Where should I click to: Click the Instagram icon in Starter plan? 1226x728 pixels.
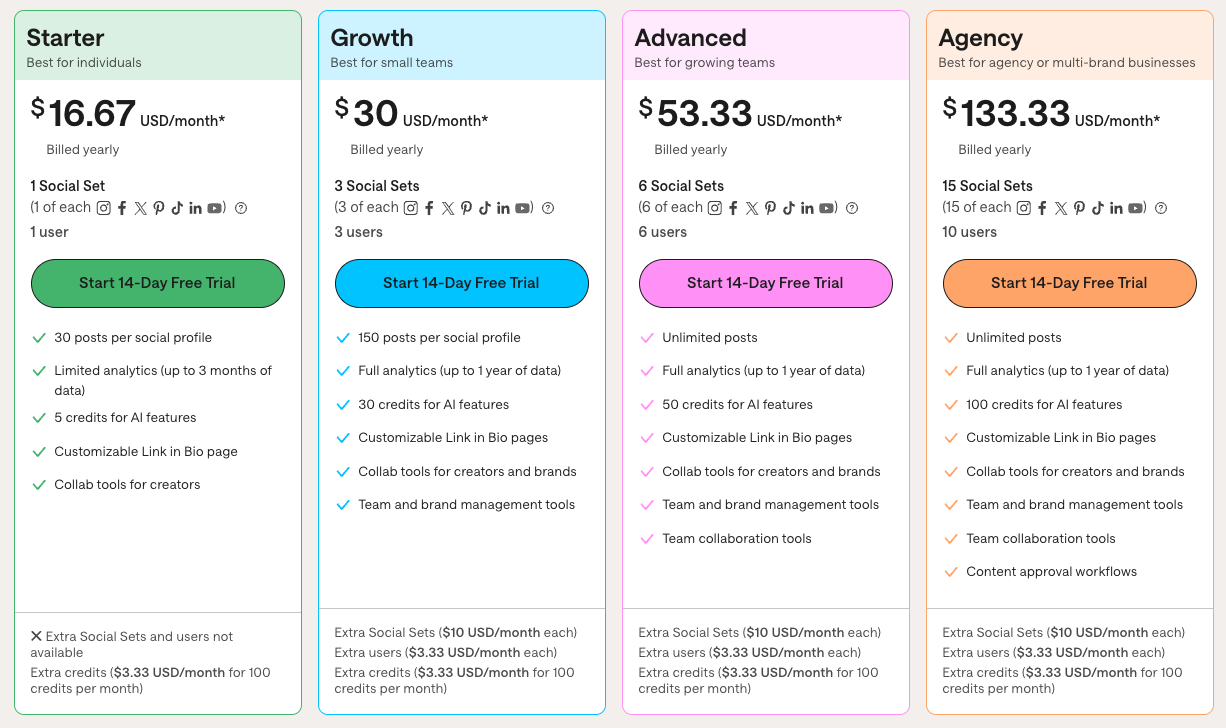pos(103,208)
